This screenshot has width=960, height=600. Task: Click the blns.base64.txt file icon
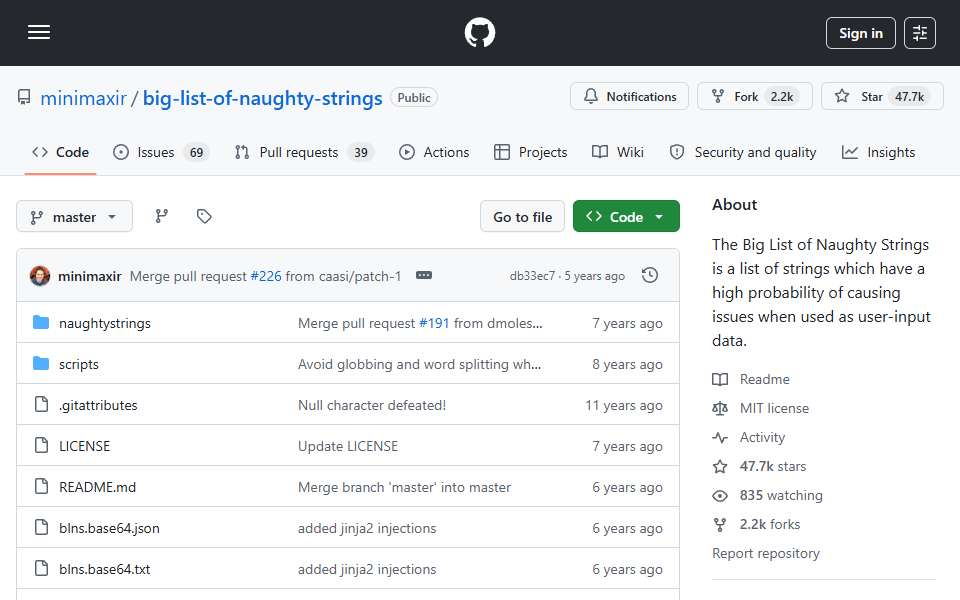[41, 568]
